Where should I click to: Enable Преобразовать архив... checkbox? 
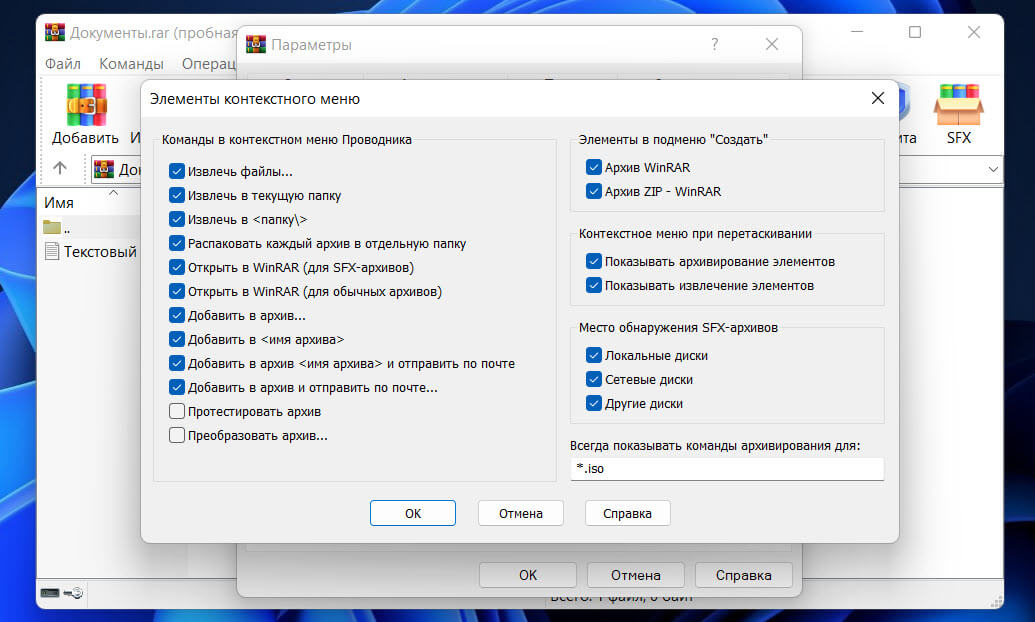[176, 435]
